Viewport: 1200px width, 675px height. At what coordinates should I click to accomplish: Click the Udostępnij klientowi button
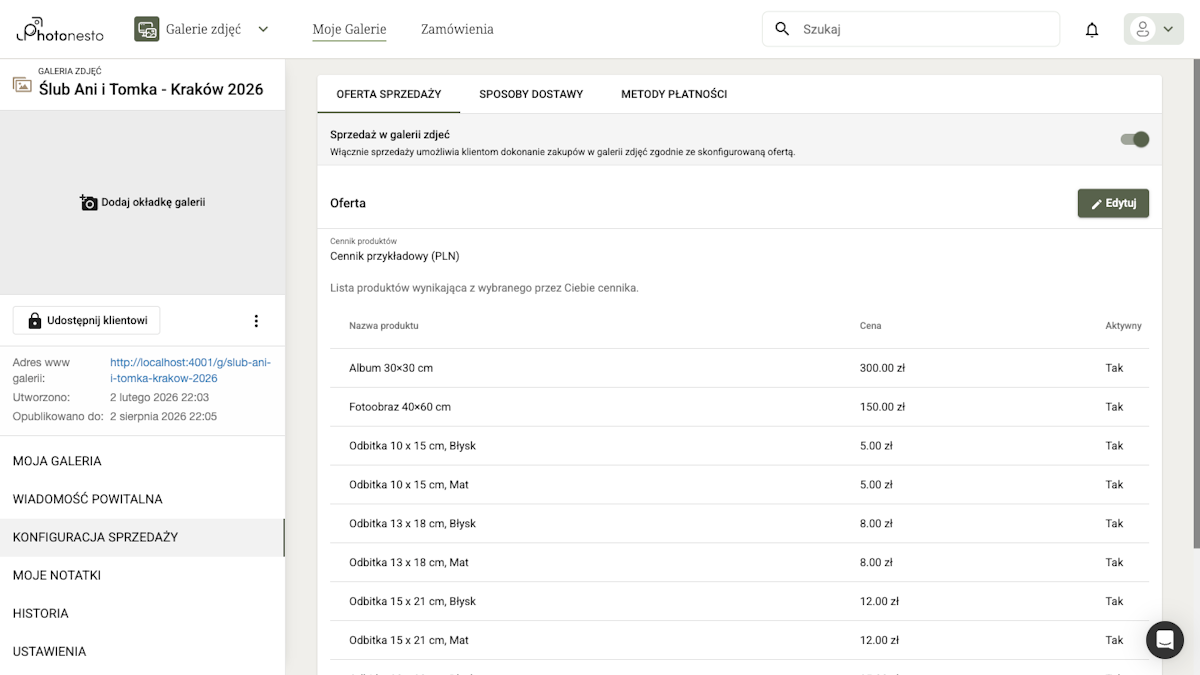click(x=86, y=321)
